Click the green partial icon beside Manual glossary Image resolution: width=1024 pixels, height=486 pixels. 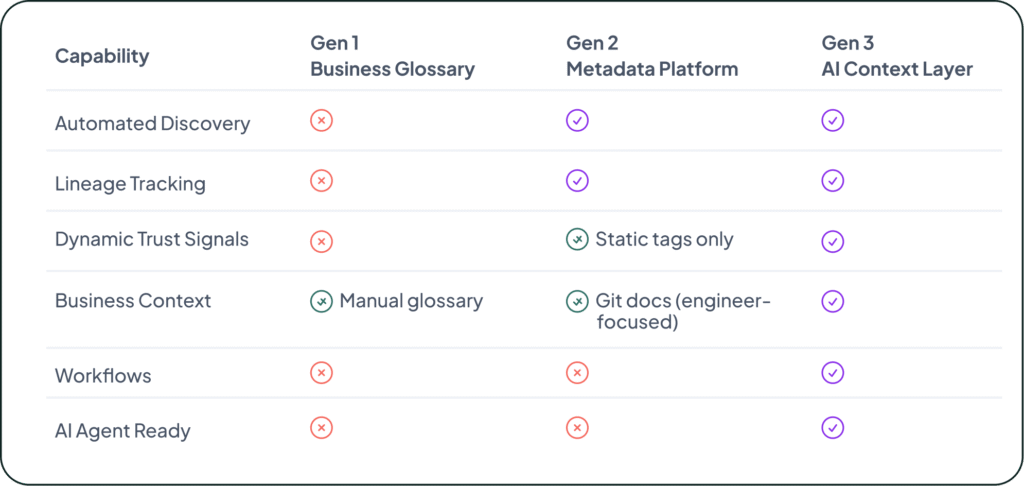coord(321,300)
